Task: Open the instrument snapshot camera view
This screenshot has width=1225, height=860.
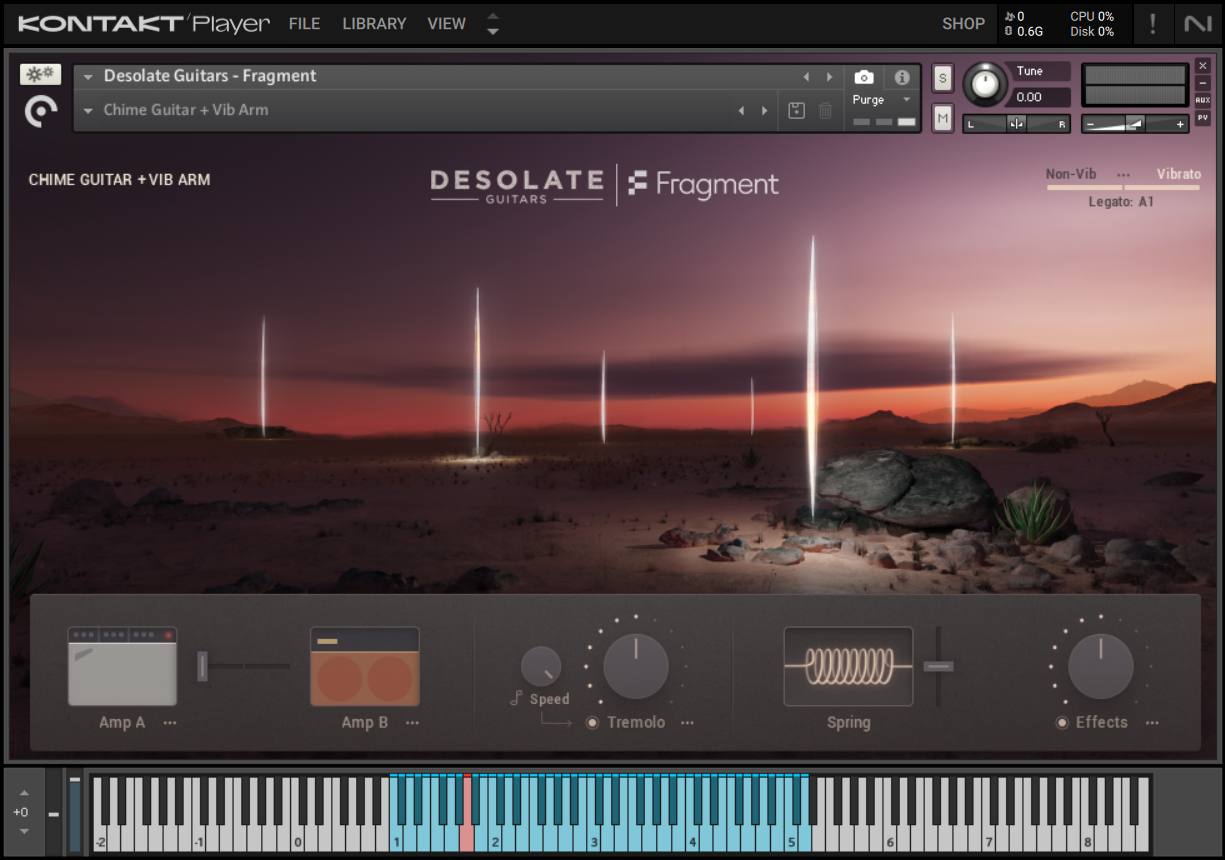Action: 864,77
